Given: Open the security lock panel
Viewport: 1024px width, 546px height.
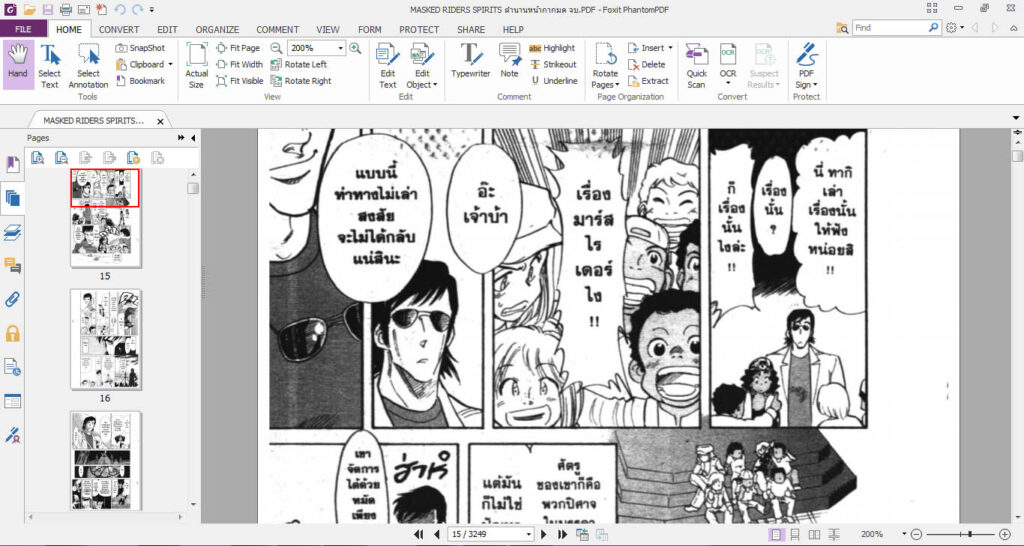Looking at the screenshot, I should click(x=12, y=334).
